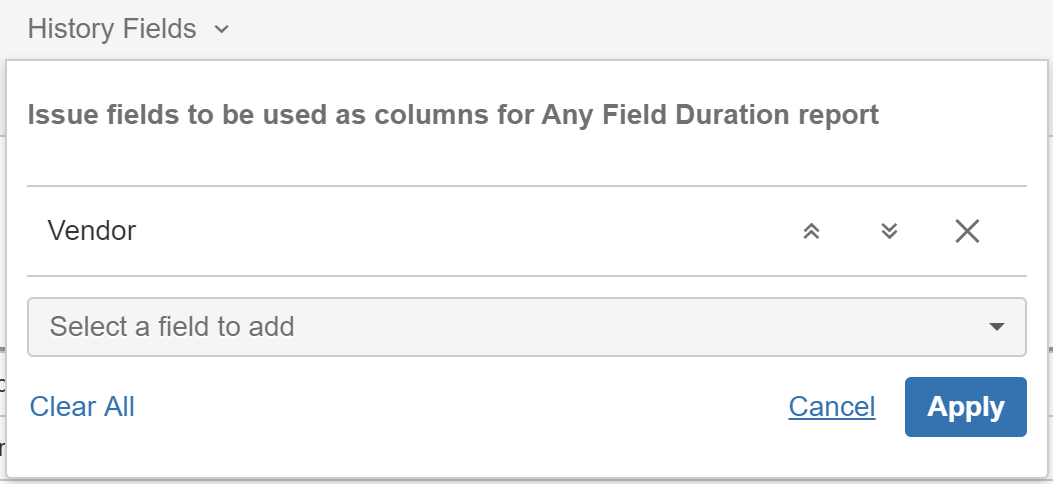Remove the Vendor field with X icon
The width and height of the screenshot is (1053, 484).
(967, 232)
